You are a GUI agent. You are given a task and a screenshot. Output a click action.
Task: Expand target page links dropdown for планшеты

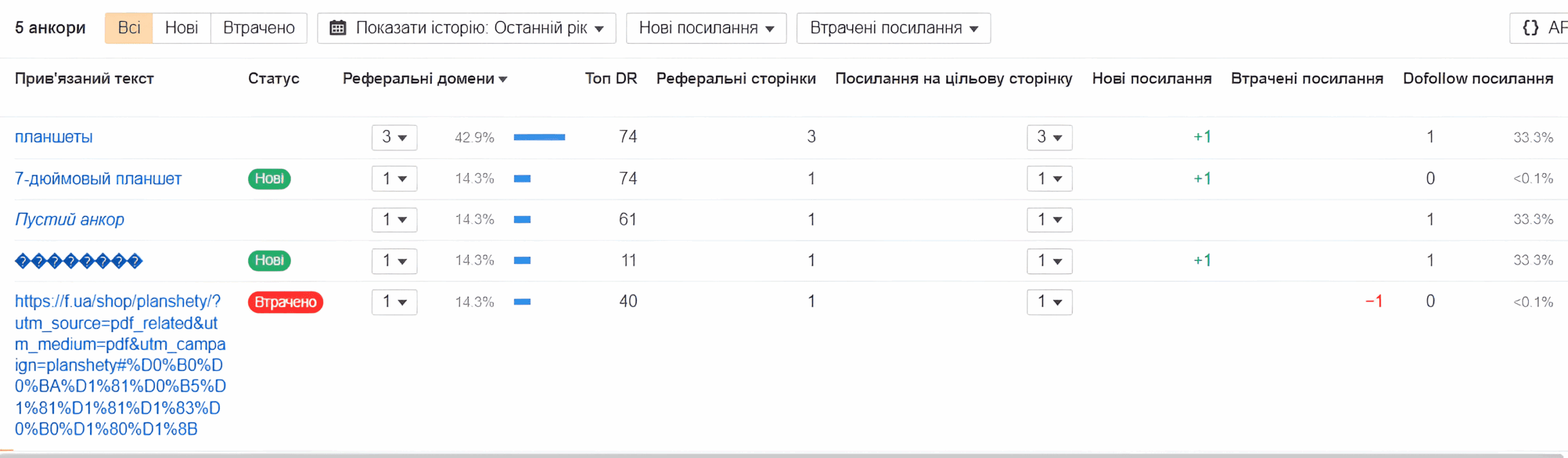coord(1049,137)
